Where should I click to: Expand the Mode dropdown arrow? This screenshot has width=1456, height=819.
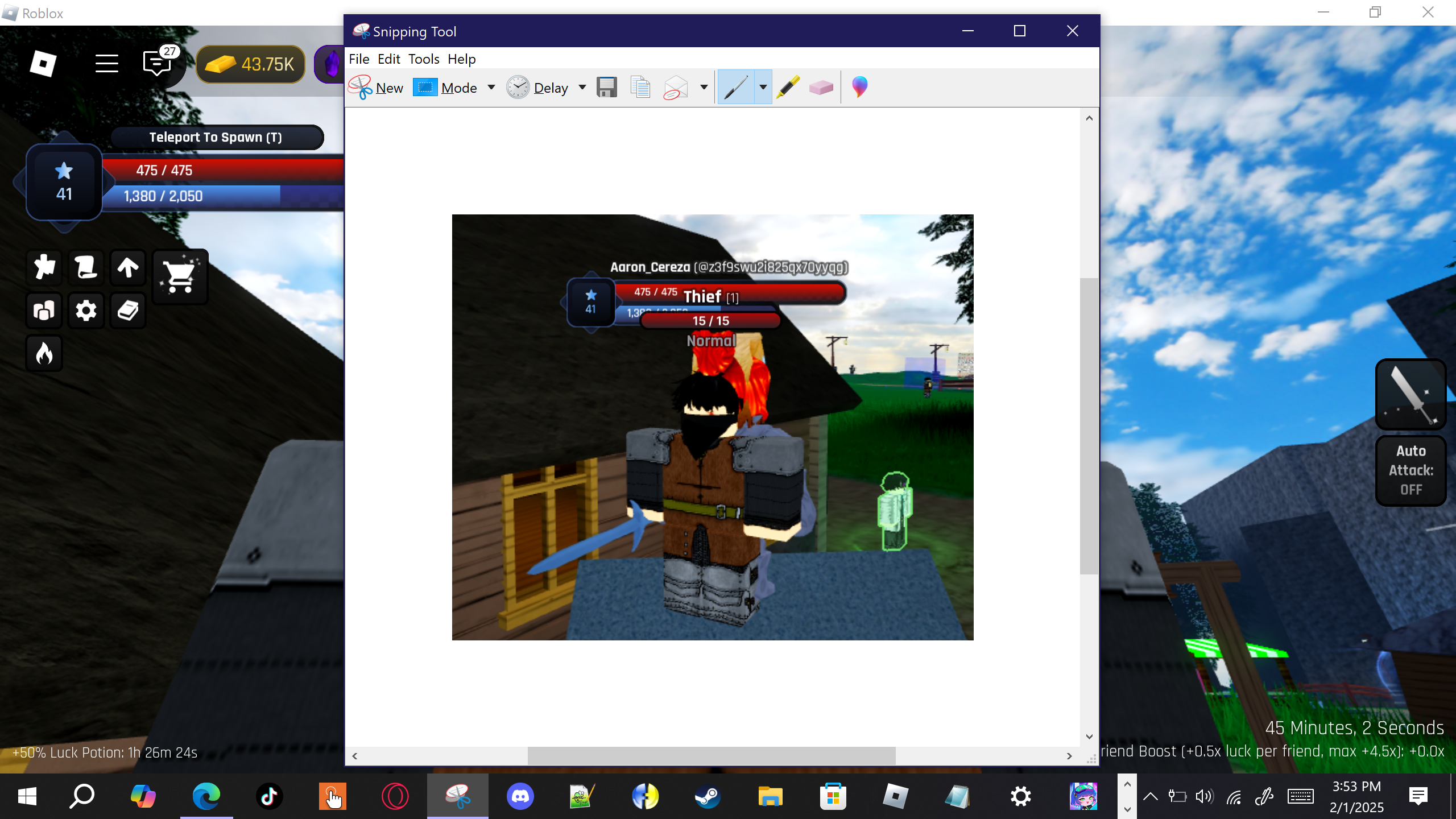tap(491, 88)
